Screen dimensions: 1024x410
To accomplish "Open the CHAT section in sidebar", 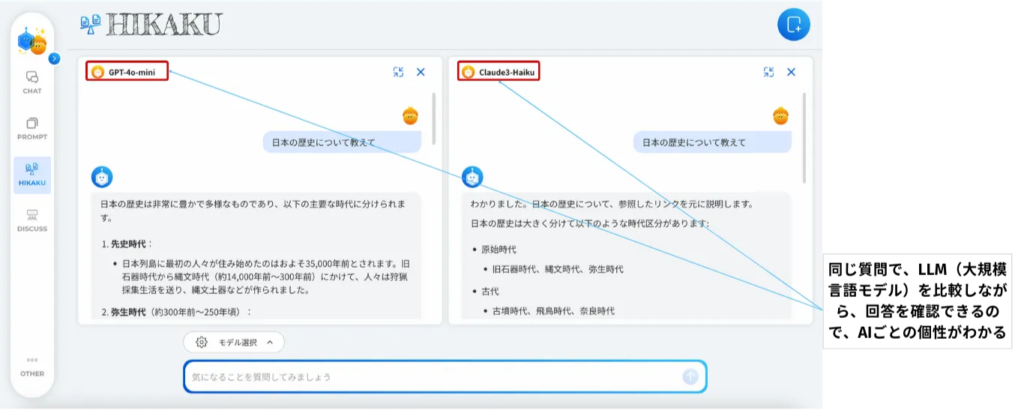I will tap(32, 81).
